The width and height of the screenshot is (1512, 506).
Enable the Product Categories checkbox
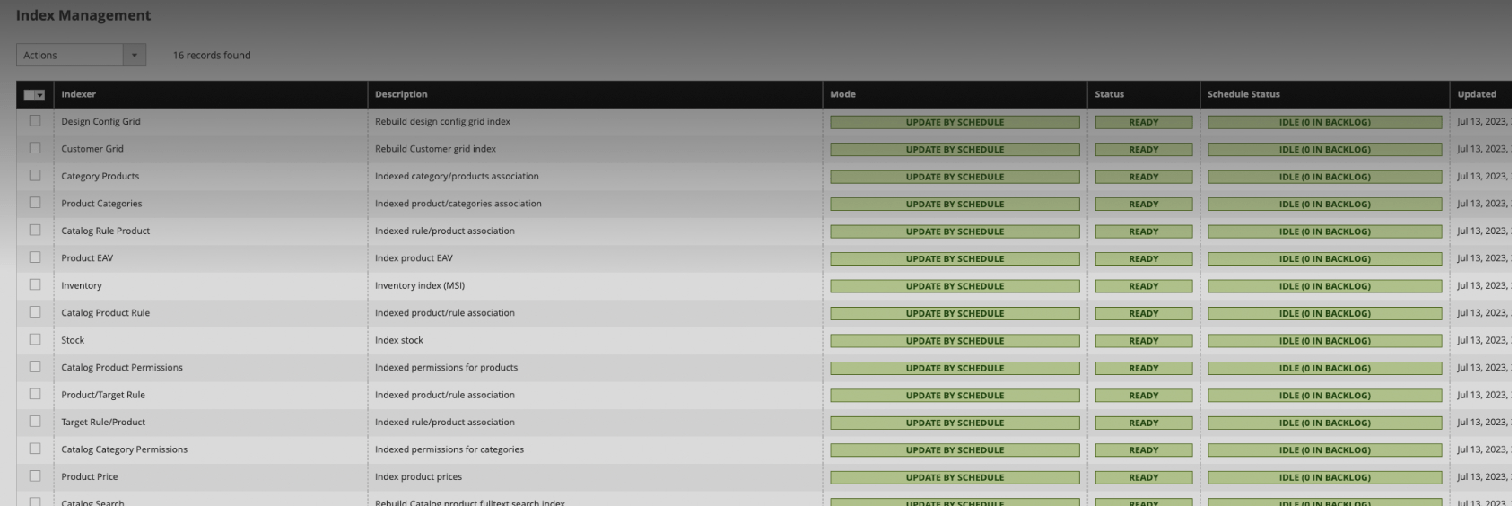[35, 203]
